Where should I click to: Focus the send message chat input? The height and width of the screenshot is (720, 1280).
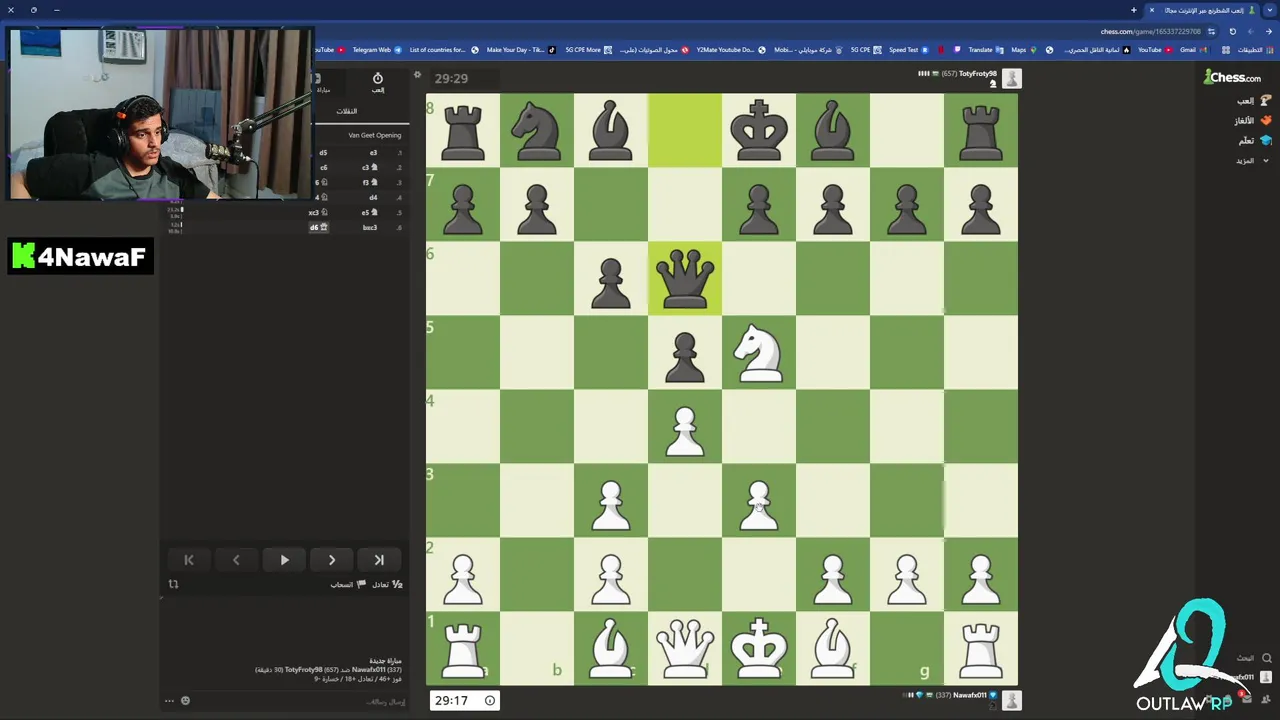click(300, 701)
